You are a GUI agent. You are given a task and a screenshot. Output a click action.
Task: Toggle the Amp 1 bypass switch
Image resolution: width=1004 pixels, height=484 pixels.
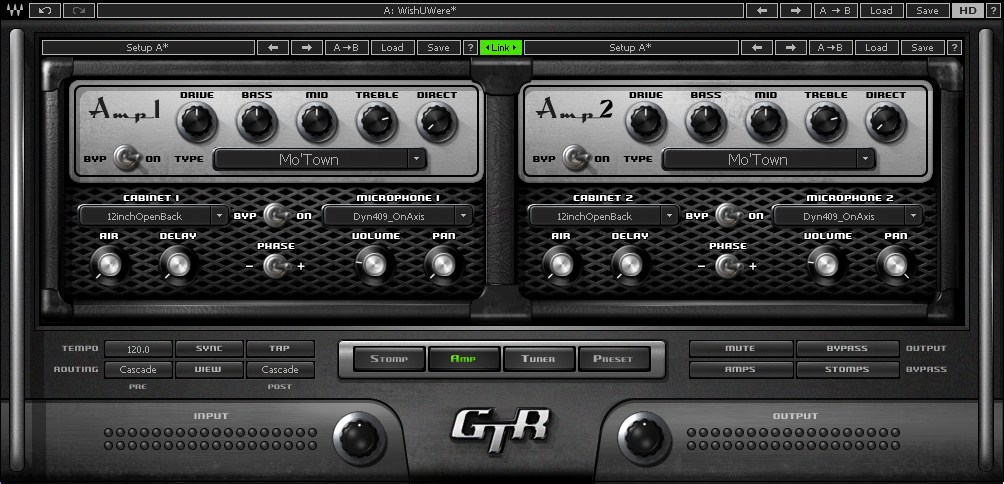tap(125, 158)
